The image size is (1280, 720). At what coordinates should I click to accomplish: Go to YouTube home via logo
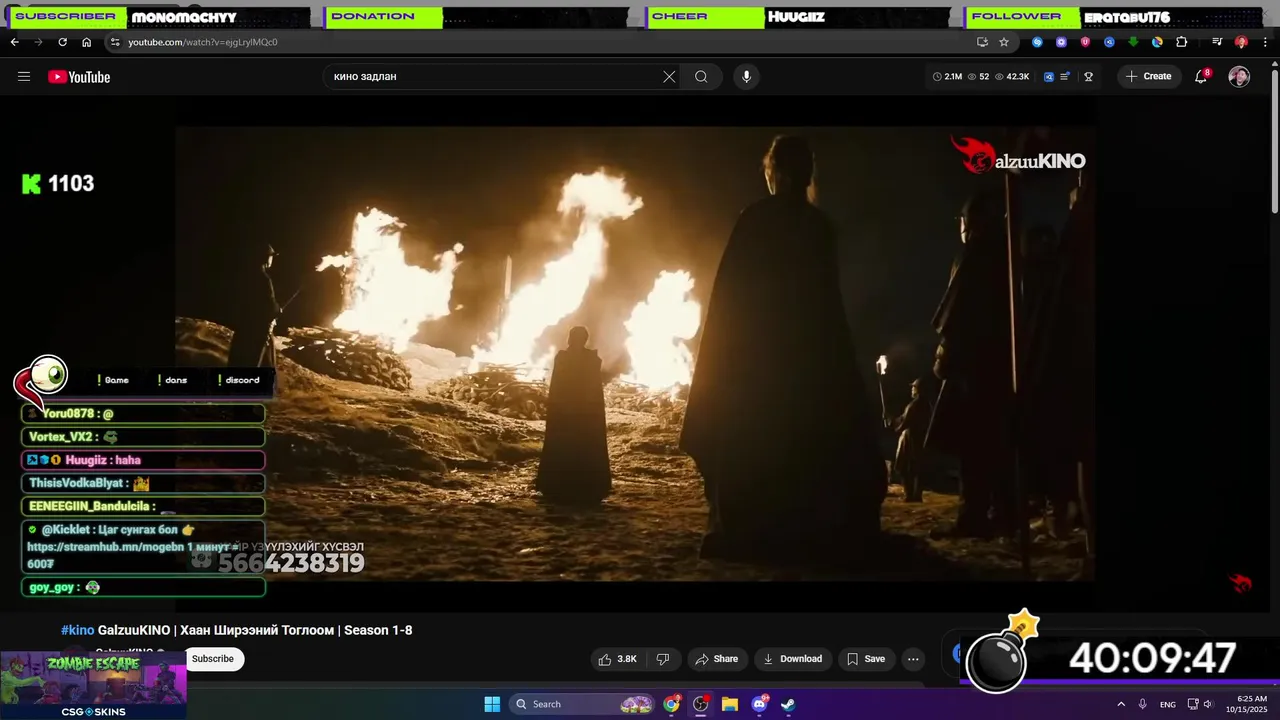click(x=79, y=77)
